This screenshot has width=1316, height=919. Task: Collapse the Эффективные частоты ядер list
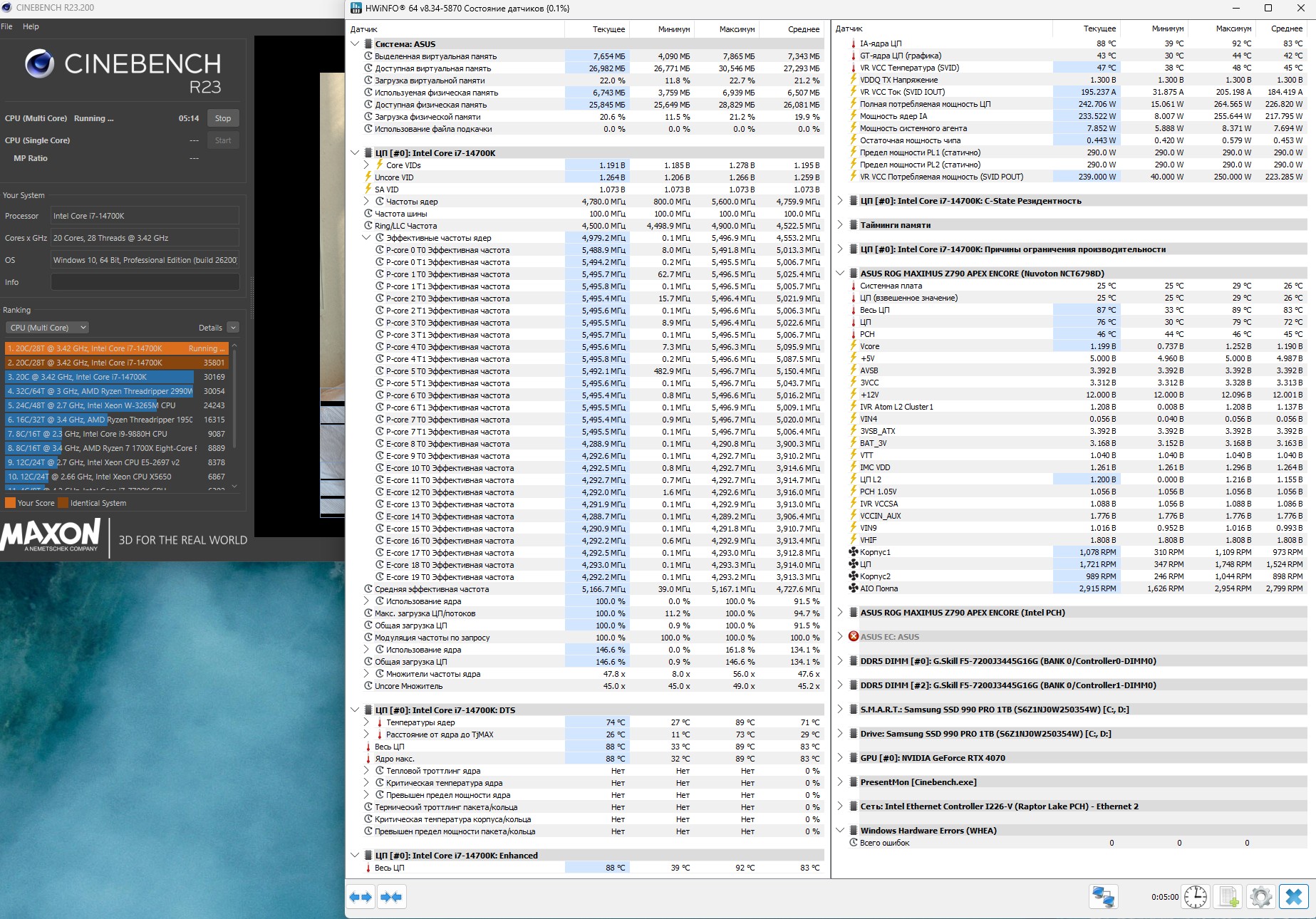(367, 238)
